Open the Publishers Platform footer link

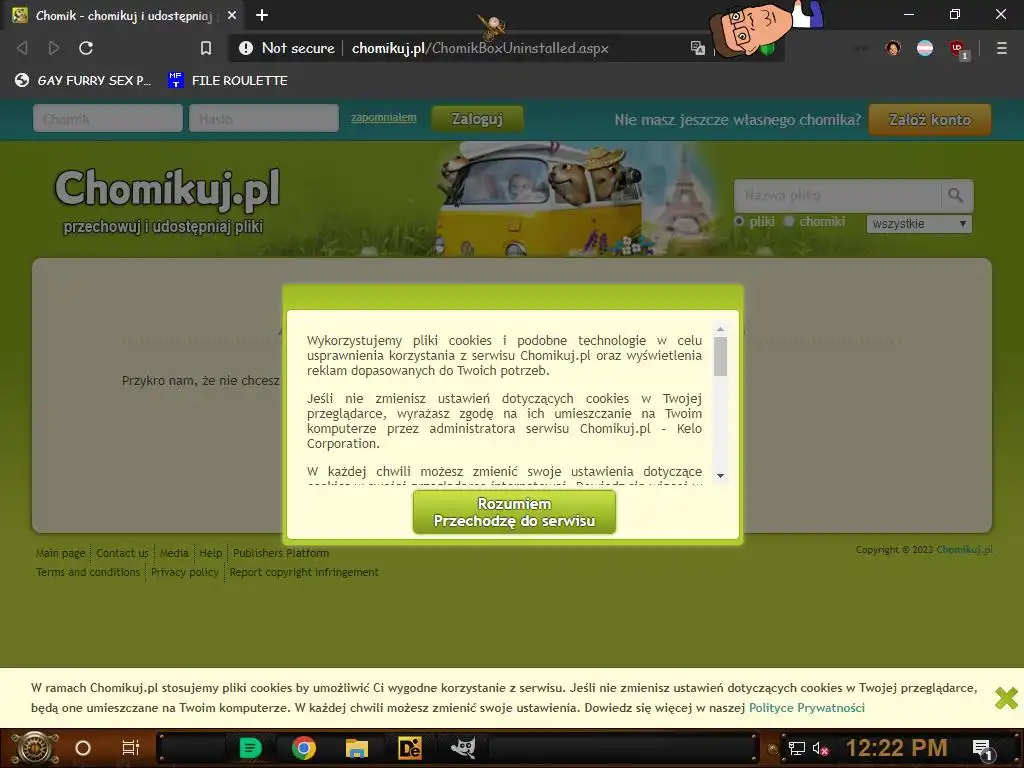coord(281,553)
